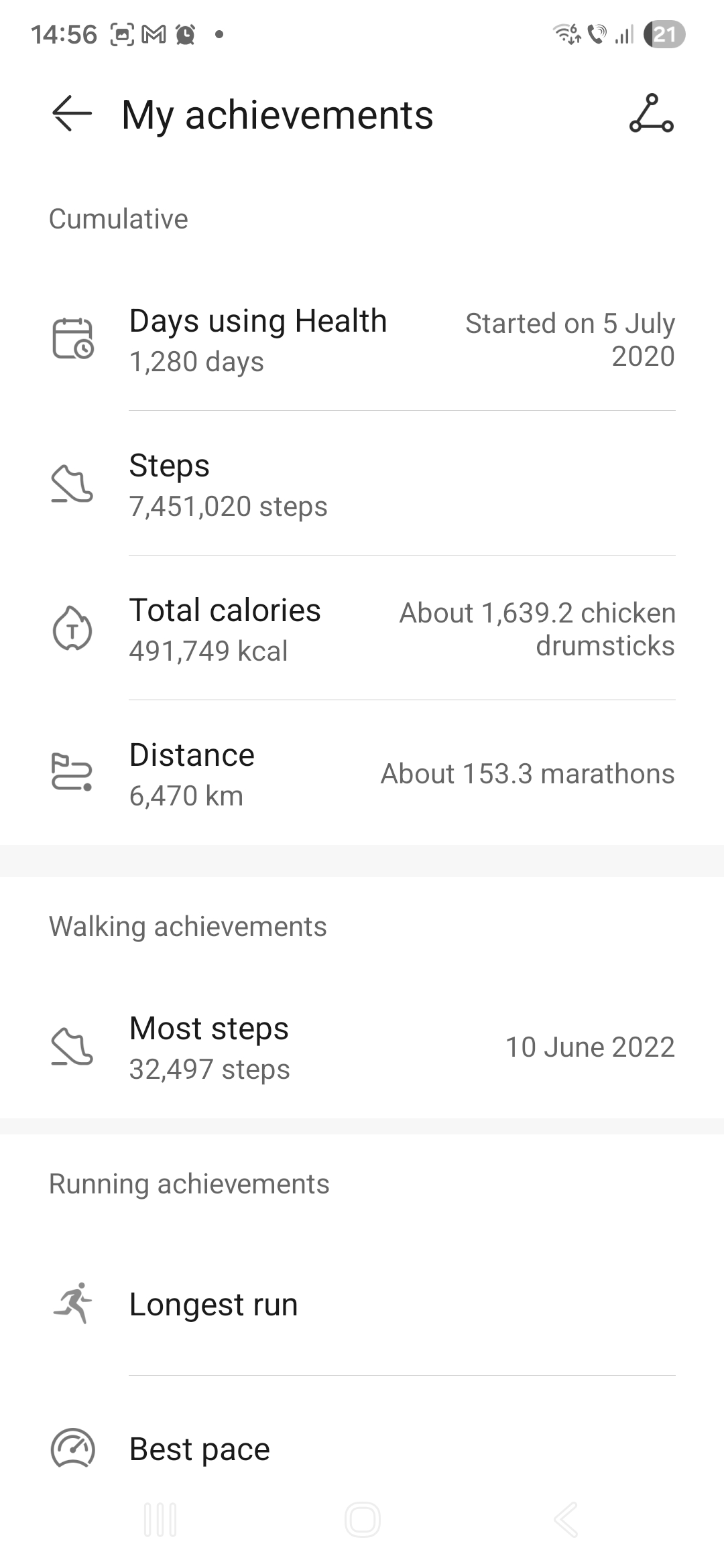
Task: Tap the Total calories flame icon
Action: coord(72,629)
